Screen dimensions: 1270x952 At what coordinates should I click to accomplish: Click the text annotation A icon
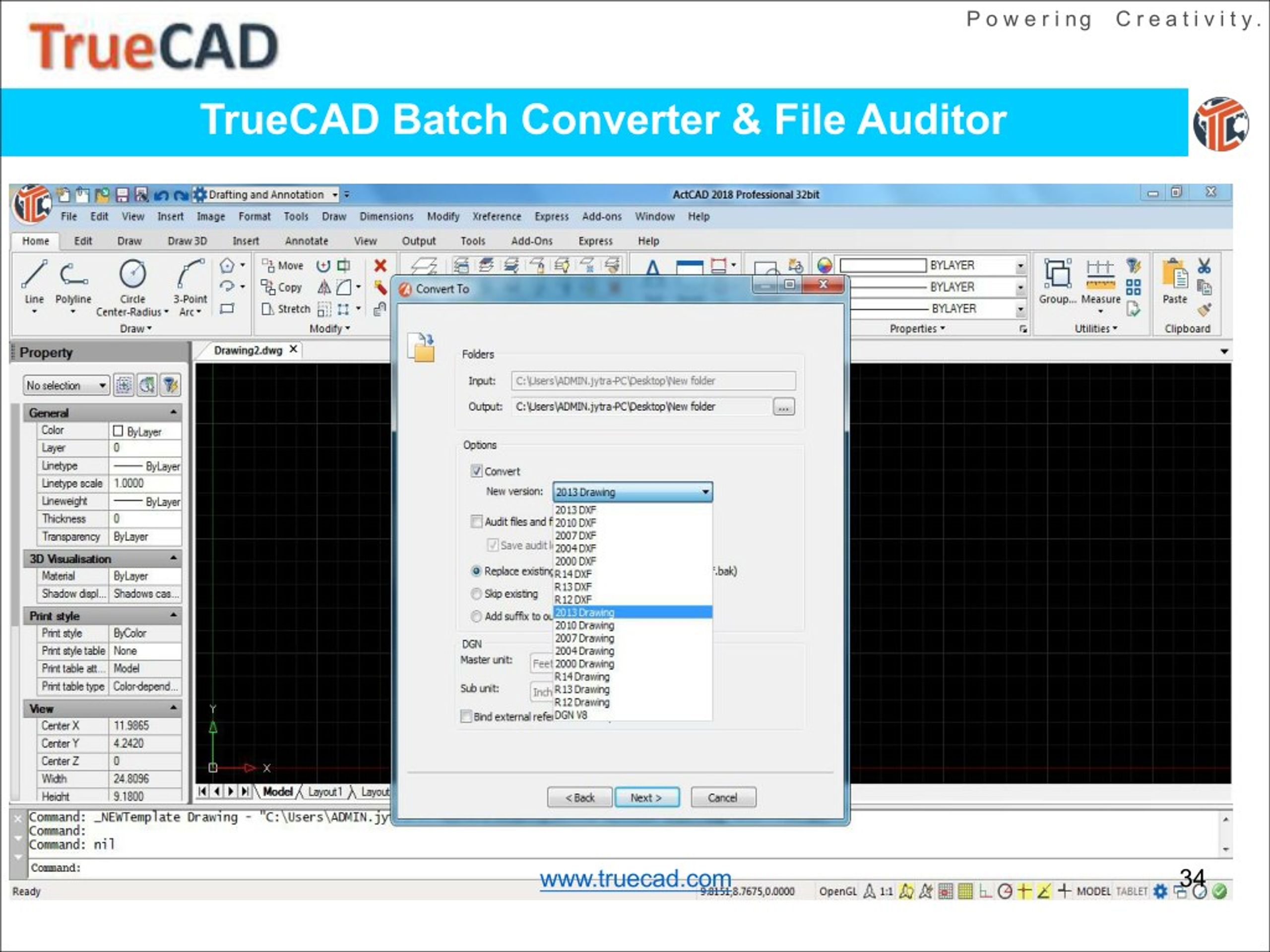(652, 268)
